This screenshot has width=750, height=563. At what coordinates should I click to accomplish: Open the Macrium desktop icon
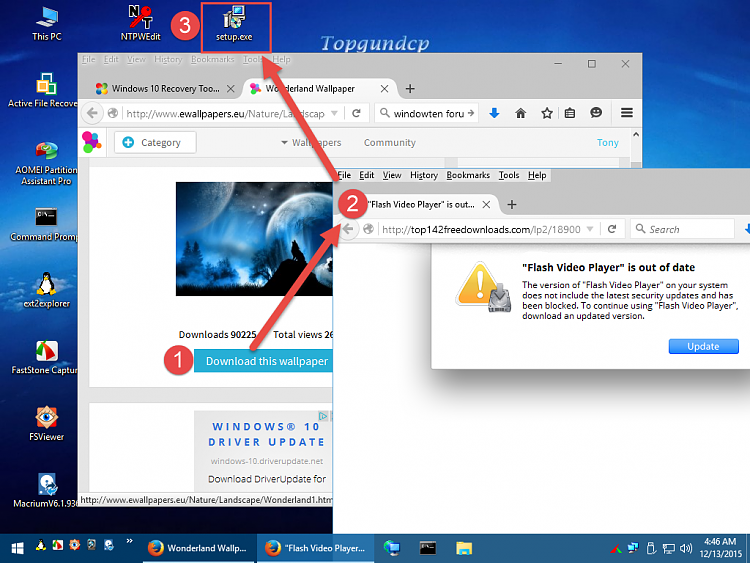[45, 490]
